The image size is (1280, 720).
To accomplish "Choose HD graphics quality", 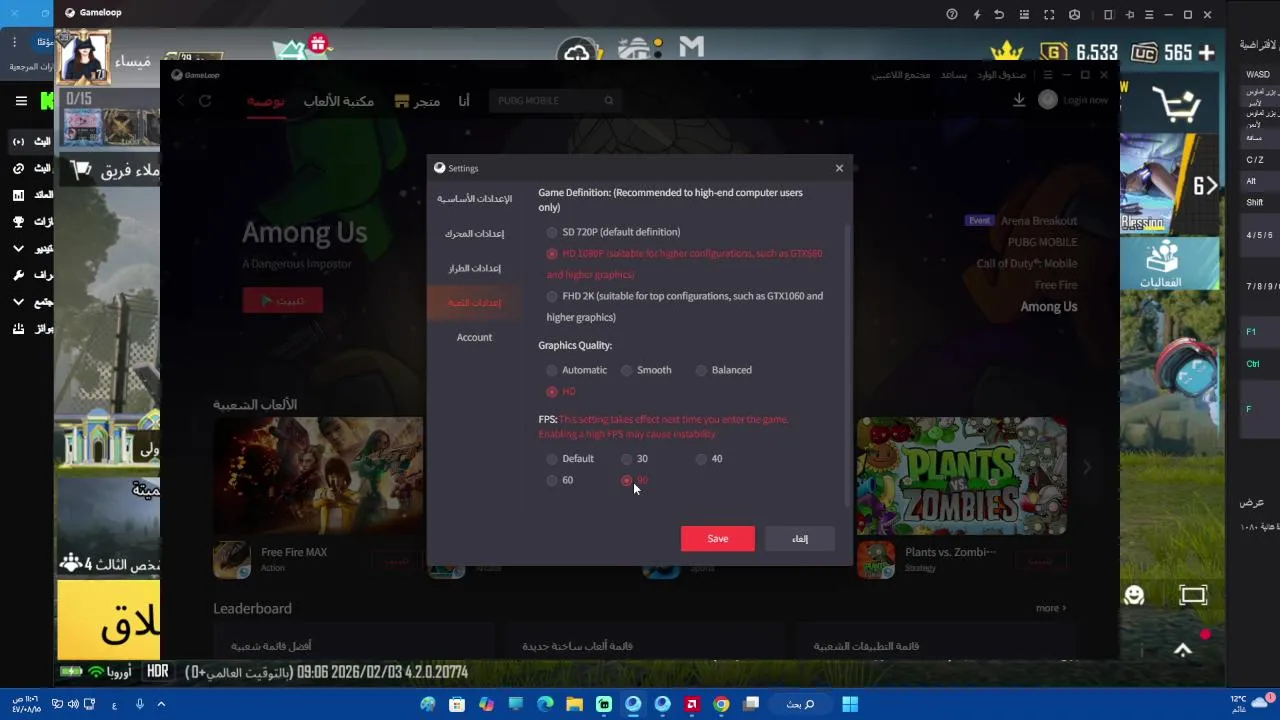I will tap(552, 392).
